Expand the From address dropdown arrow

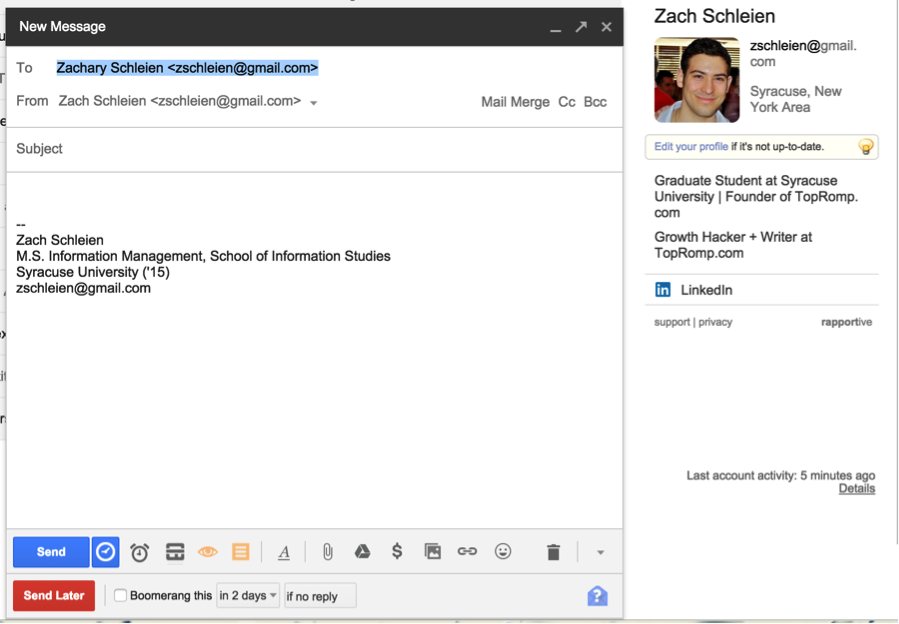pos(314,103)
